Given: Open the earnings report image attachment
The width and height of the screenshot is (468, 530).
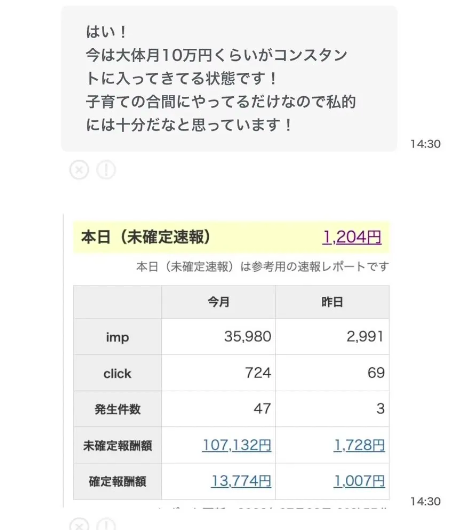Looking at the screenshot, I should coord(231,361).
